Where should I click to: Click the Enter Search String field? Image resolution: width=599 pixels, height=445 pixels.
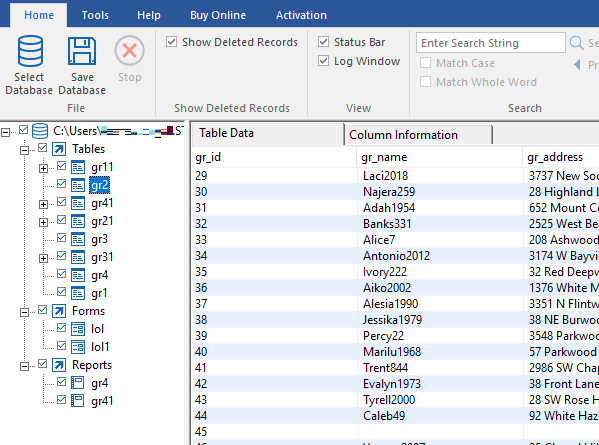pyautogui.click(x=491, y=43)
